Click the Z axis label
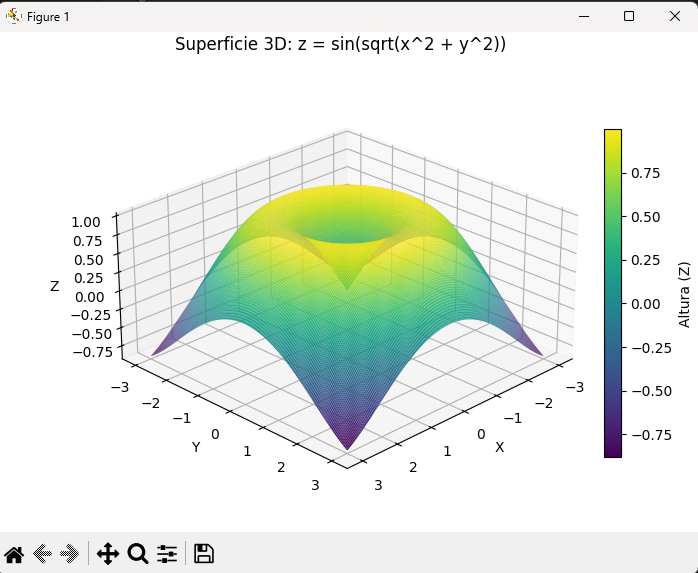This screenshot has height=573, width=698. 55,286
